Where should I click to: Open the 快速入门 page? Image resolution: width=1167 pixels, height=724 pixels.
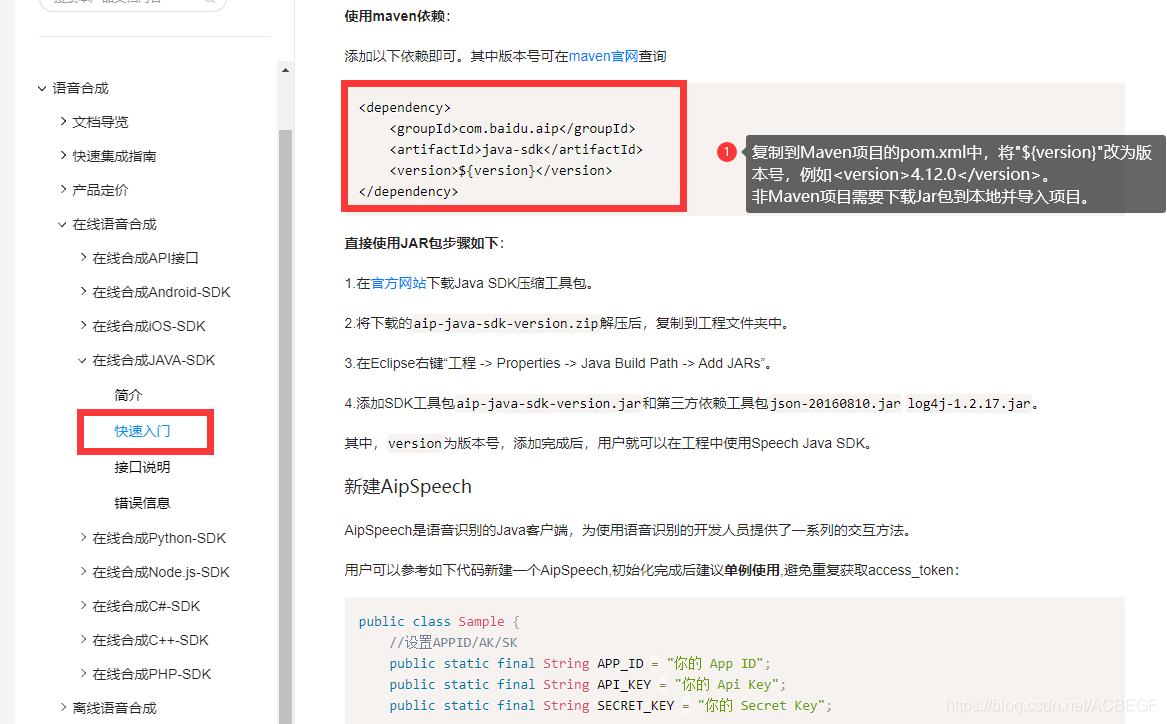(x=142, y=432)
